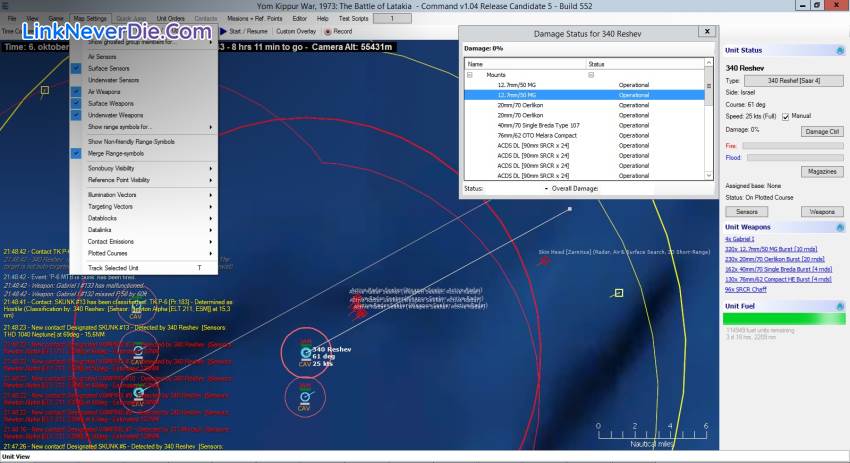This screenshot has height=463, width=850.
Task: Open the Status dropdown in Damage Status window
Action: [x=546, y=189]
